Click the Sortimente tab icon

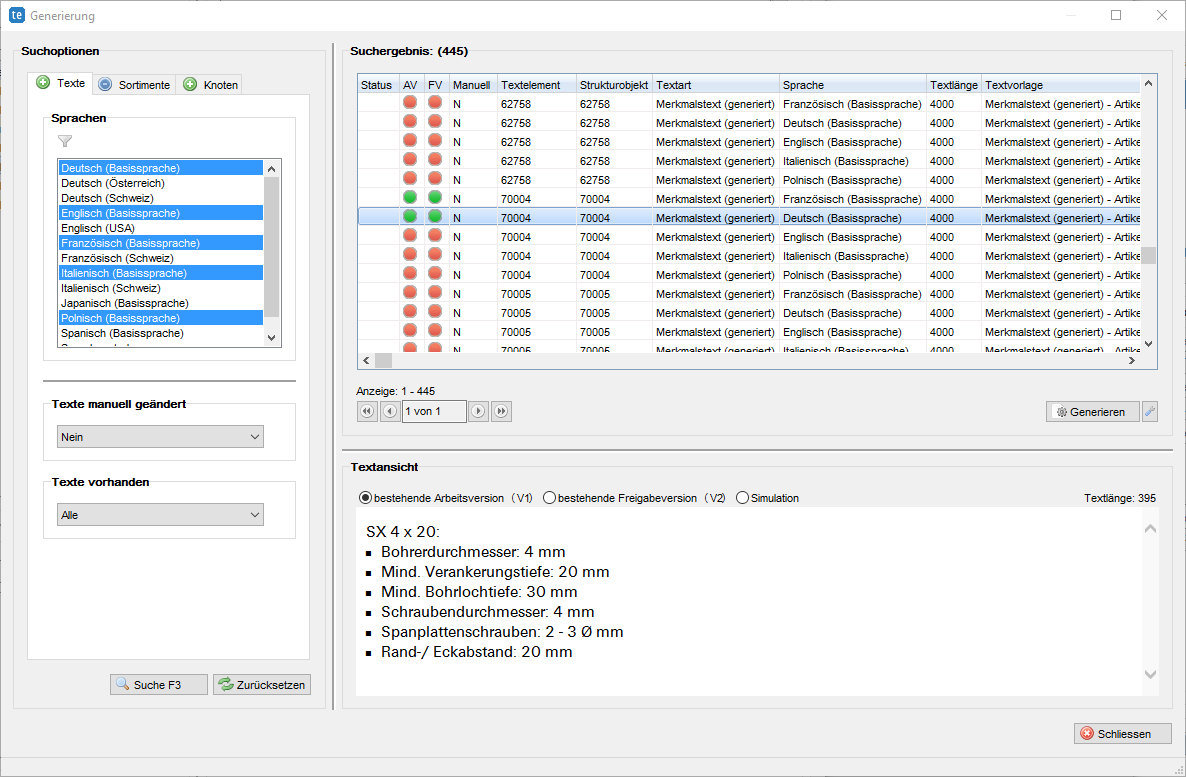pyautogui.click(x=105, y=85)
